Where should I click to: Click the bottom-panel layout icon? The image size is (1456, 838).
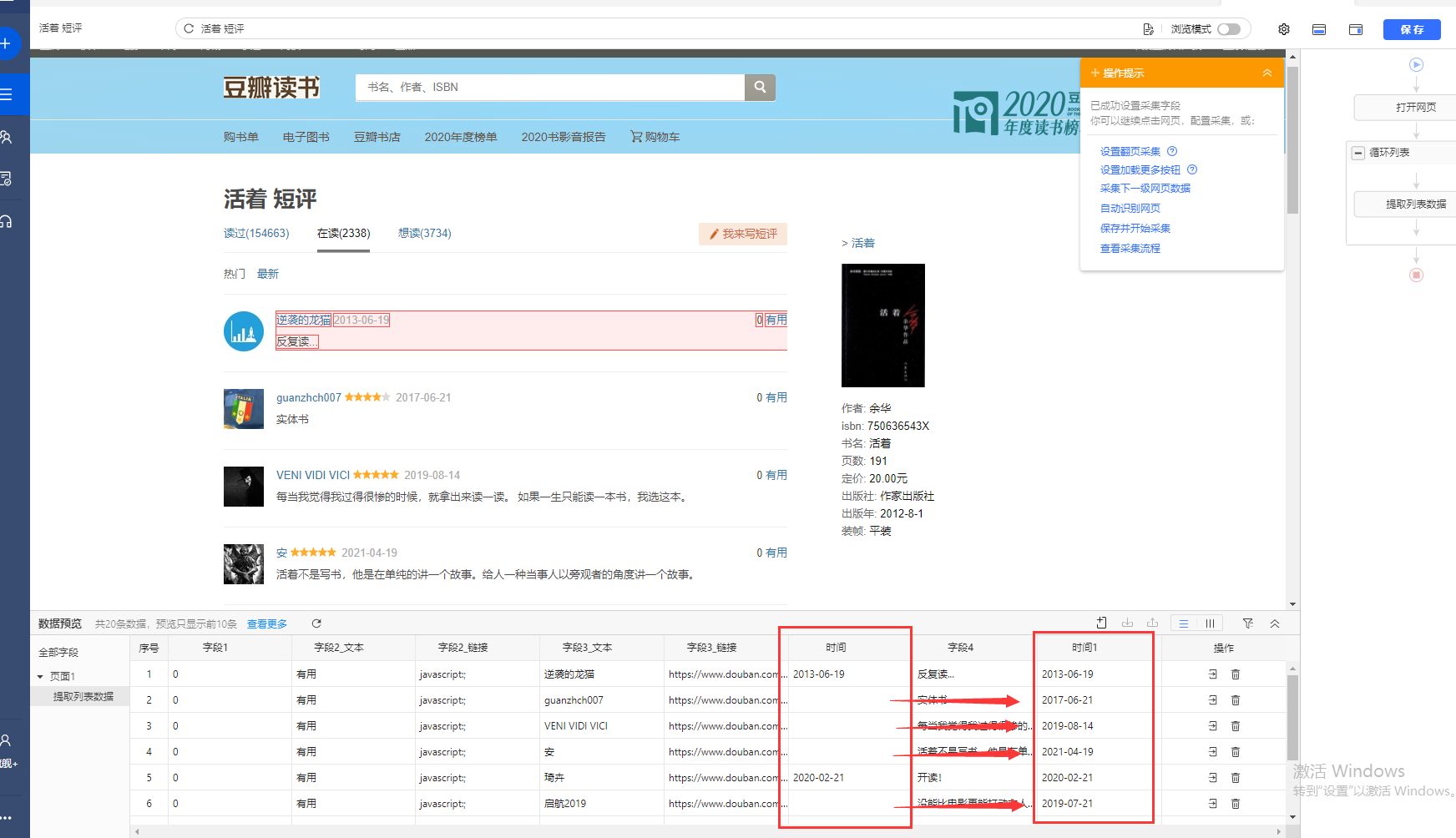[x=1319, y=29]
